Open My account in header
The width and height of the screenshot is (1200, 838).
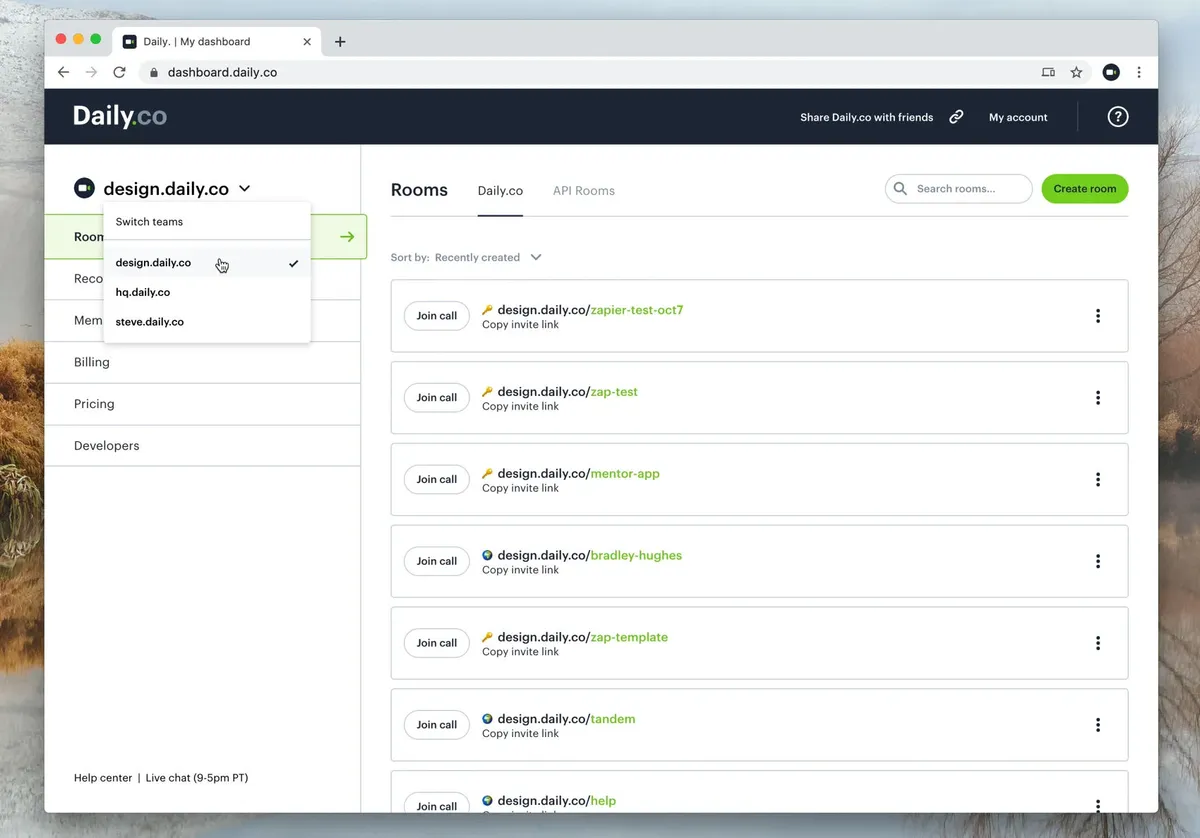[x=1018, y=117]
